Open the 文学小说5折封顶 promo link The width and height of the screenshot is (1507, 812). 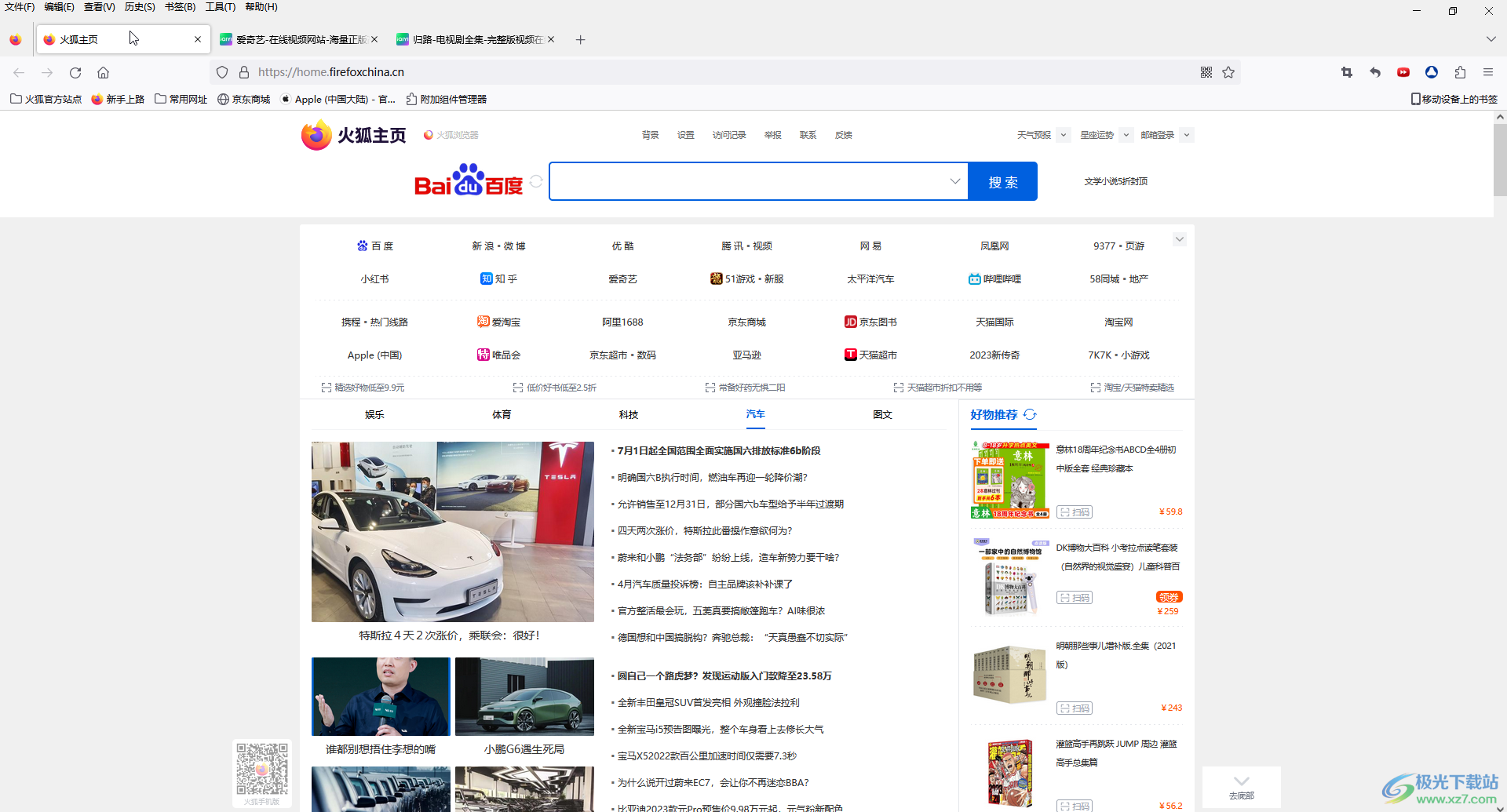pos(1115,181)
